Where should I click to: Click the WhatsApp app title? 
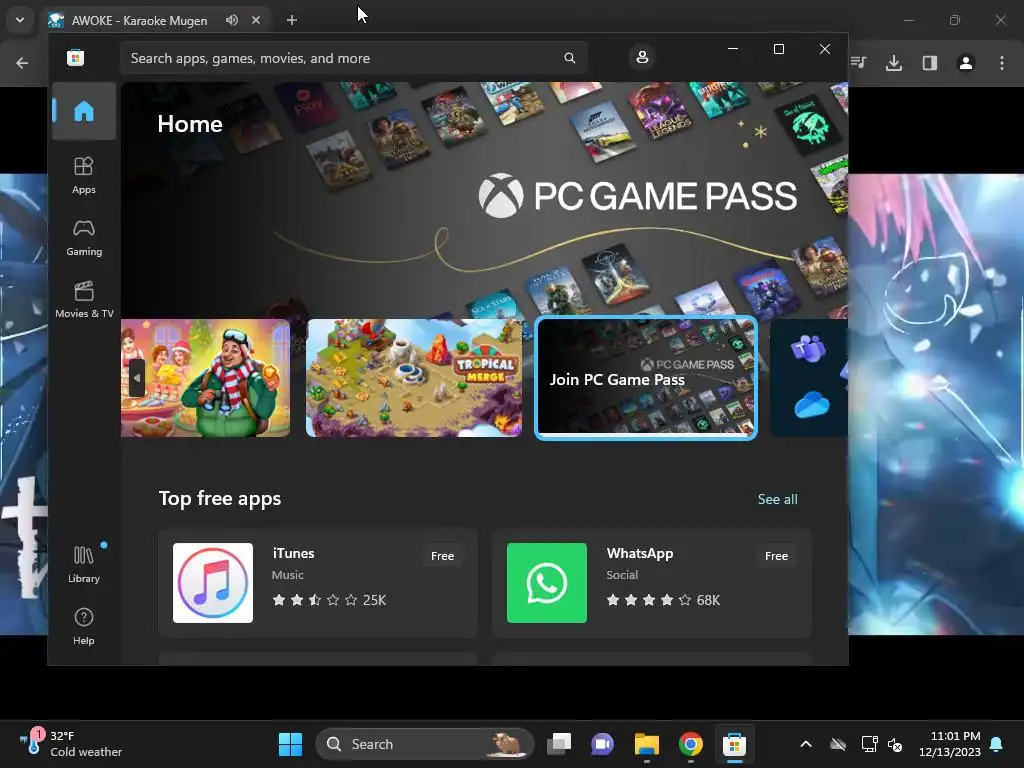pos(639,553)
